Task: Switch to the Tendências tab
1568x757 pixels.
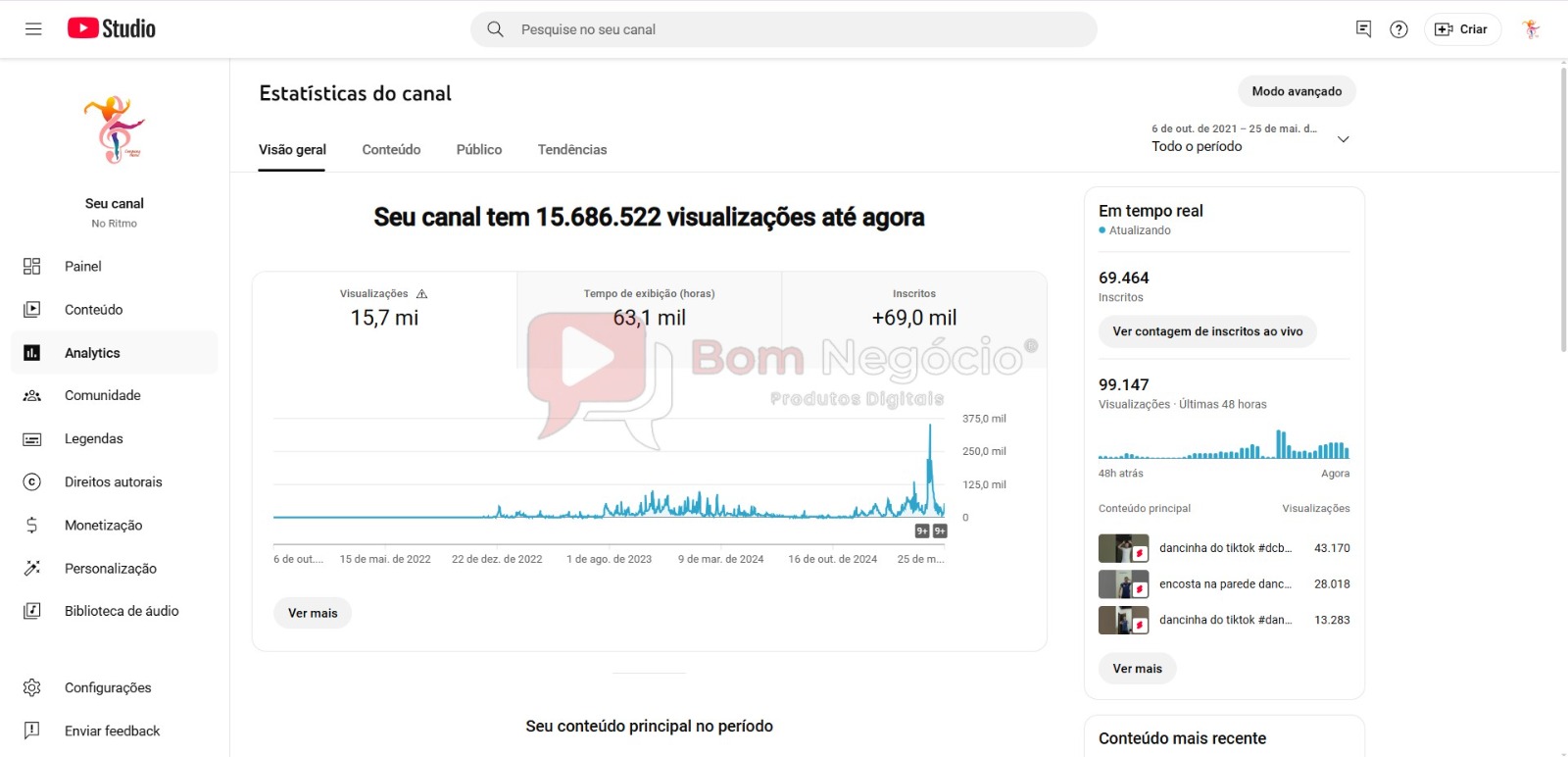Action: (572, 150)
